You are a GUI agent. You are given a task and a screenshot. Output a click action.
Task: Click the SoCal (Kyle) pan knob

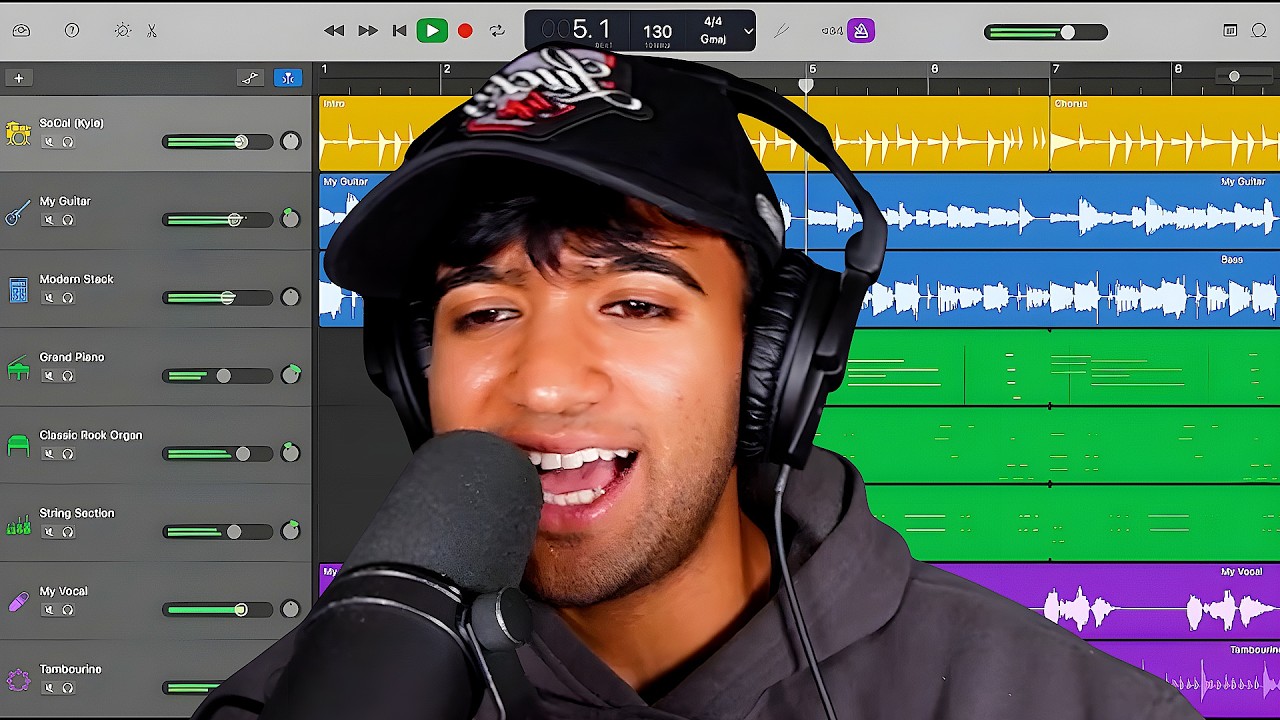290,141
